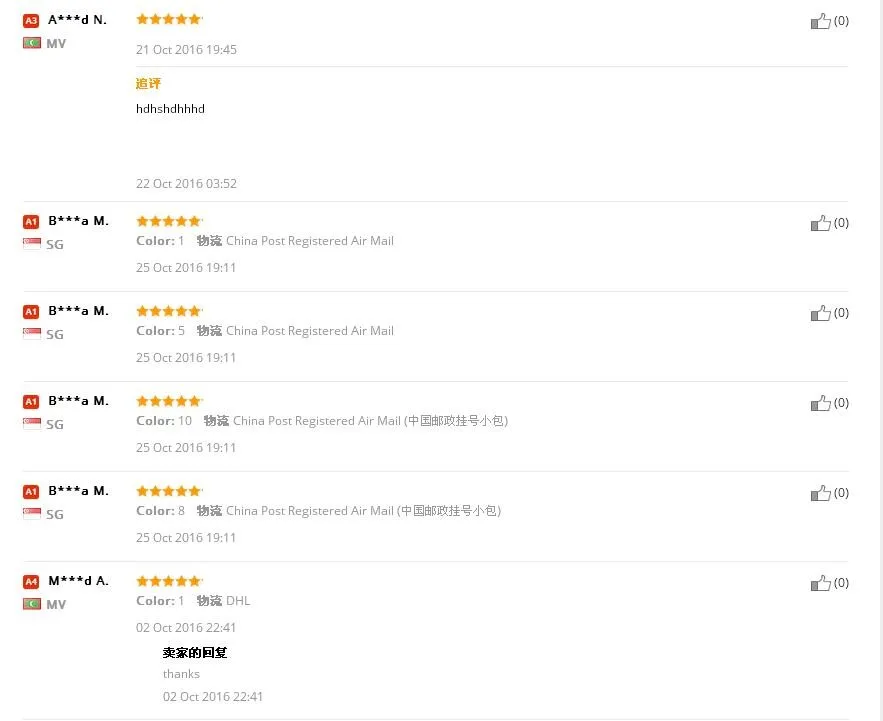Click the 卖家的回复 seller reply heading
This screenshot has height=721, width=883.
click(x=195, y=653)
